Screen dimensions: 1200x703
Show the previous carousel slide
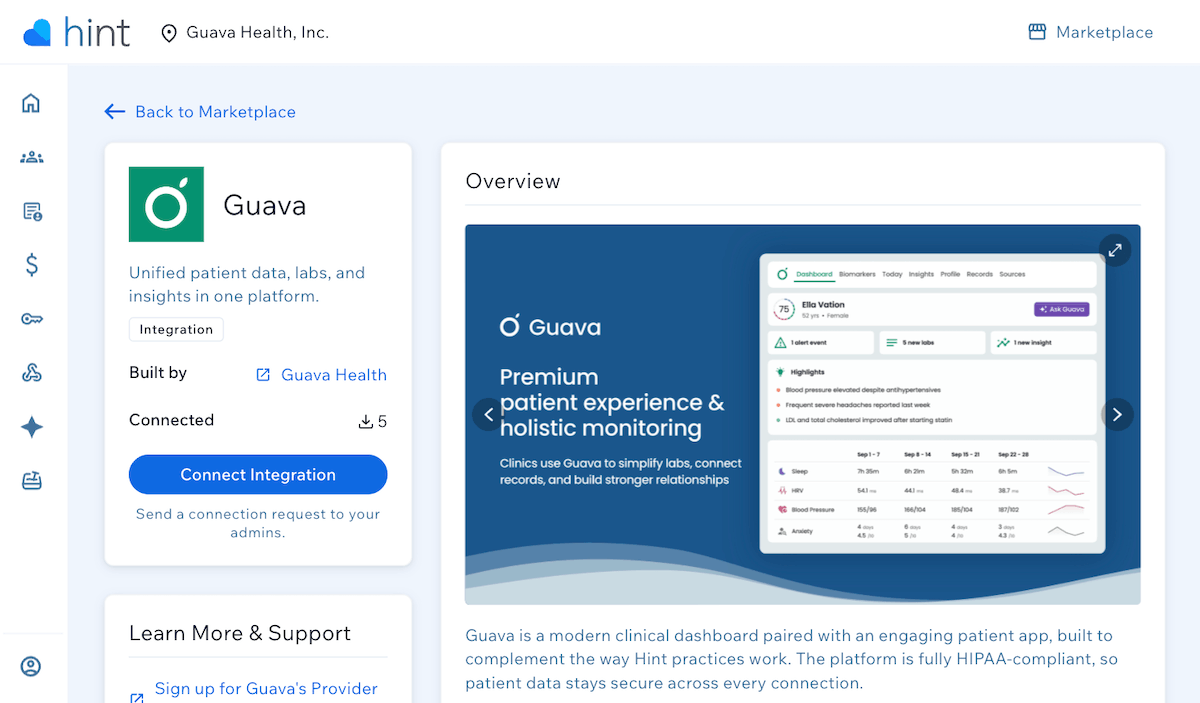[x=489, y=414]
